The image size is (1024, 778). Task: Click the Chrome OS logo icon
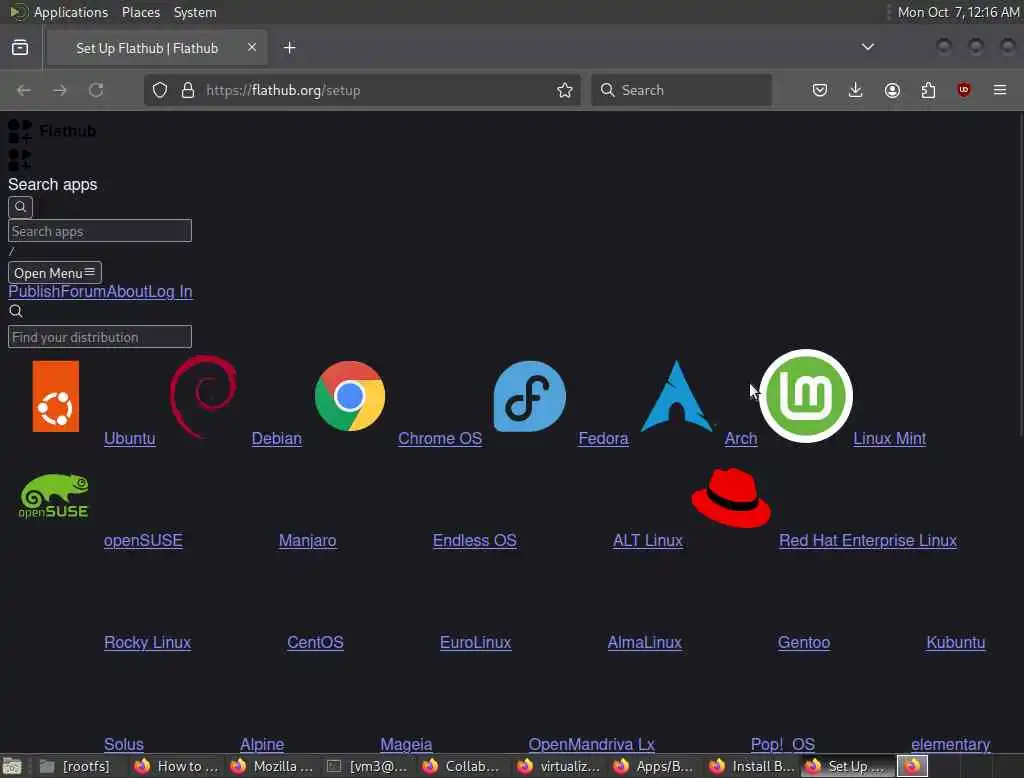click(350, 396)
